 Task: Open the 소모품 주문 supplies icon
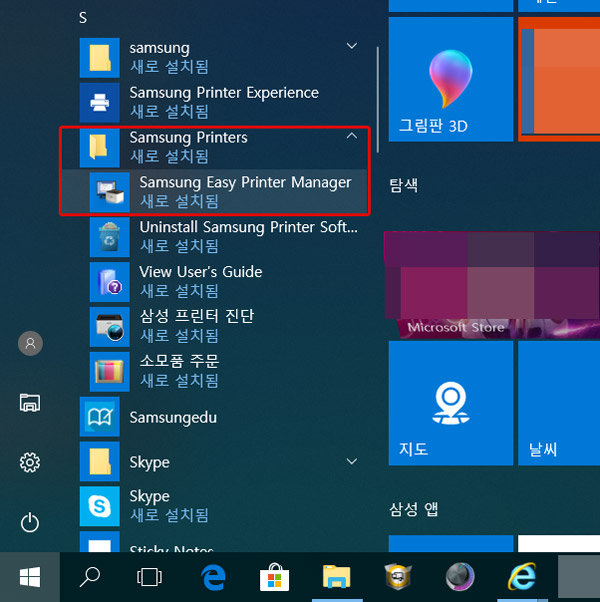(x=109, y=372)
